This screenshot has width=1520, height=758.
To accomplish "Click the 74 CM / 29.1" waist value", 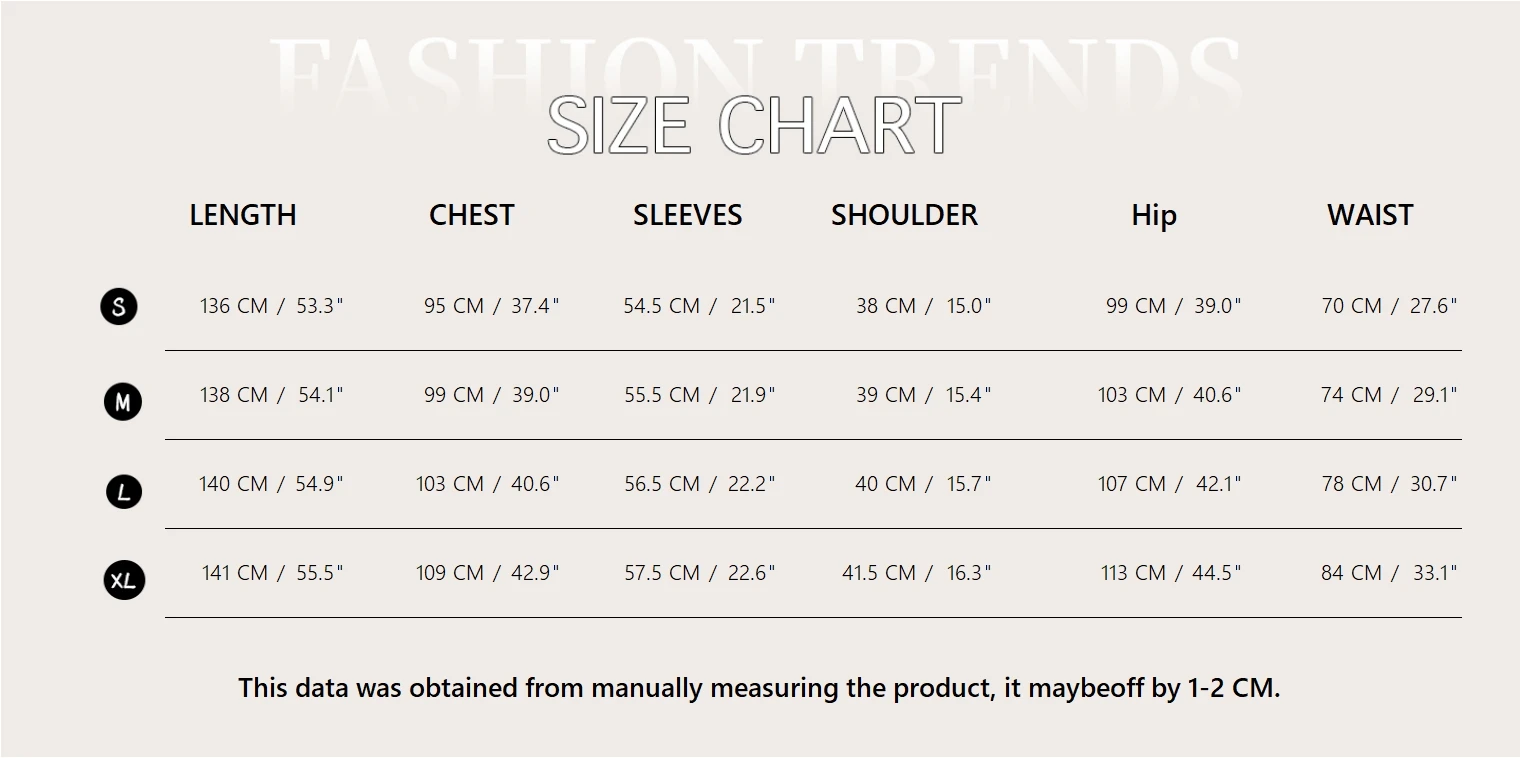I will [1389, 395].
